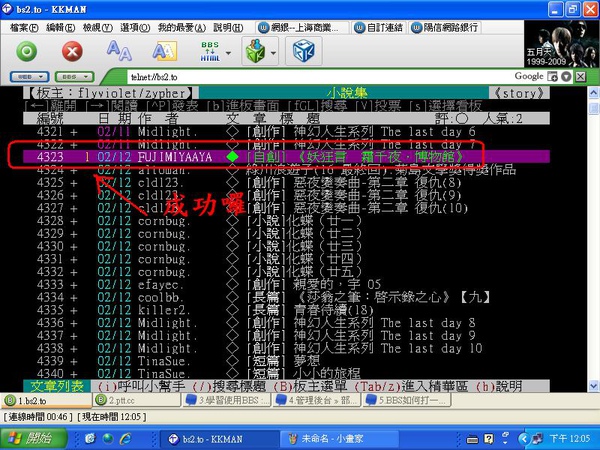The image size is (600, 450).
Task: Open the 檢視(V) menu
Action: point(98,28)
